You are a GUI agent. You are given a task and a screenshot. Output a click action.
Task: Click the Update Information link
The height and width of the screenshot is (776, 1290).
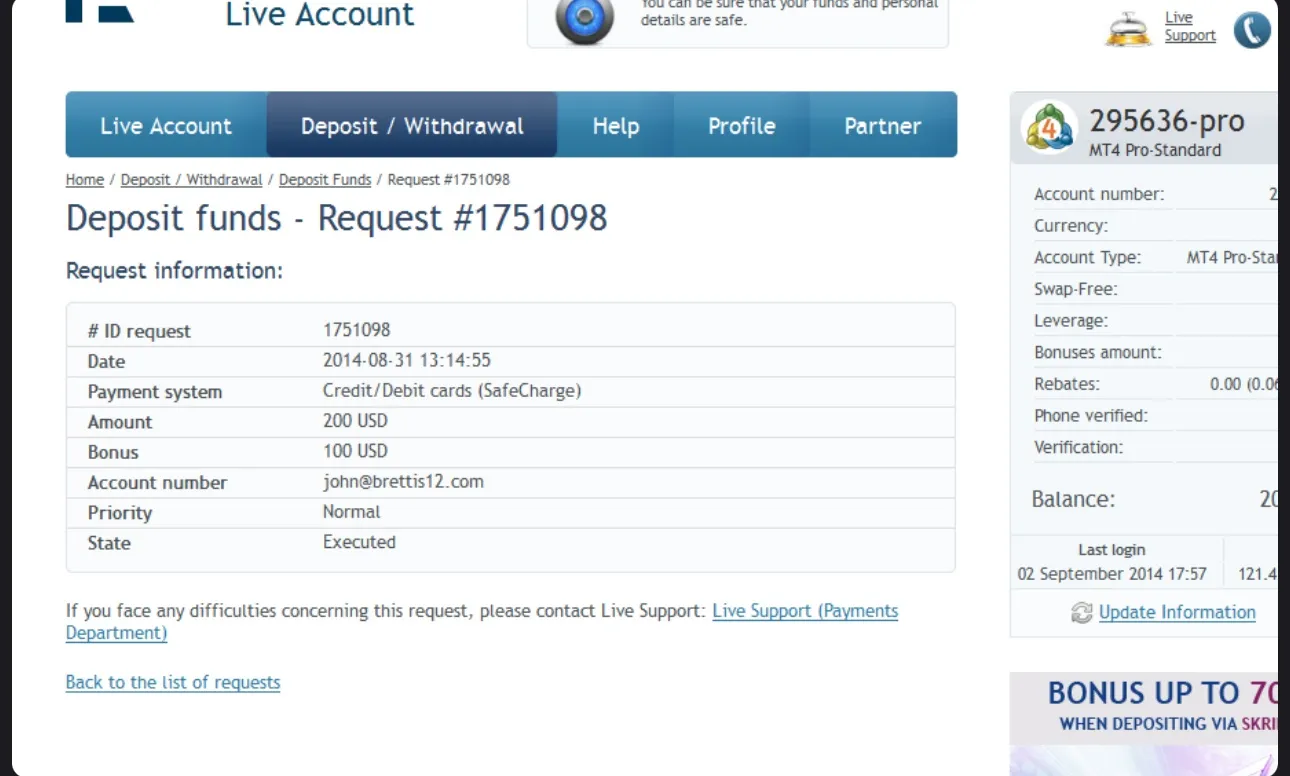(1177, 612)
